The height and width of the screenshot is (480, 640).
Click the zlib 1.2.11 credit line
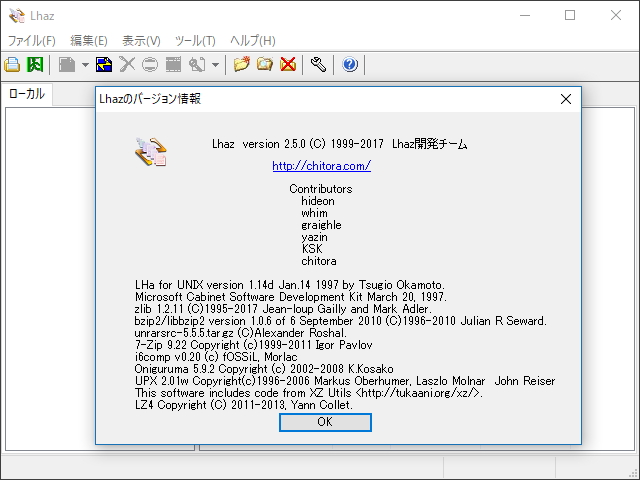pyautogui.click(x=283, y=309)
